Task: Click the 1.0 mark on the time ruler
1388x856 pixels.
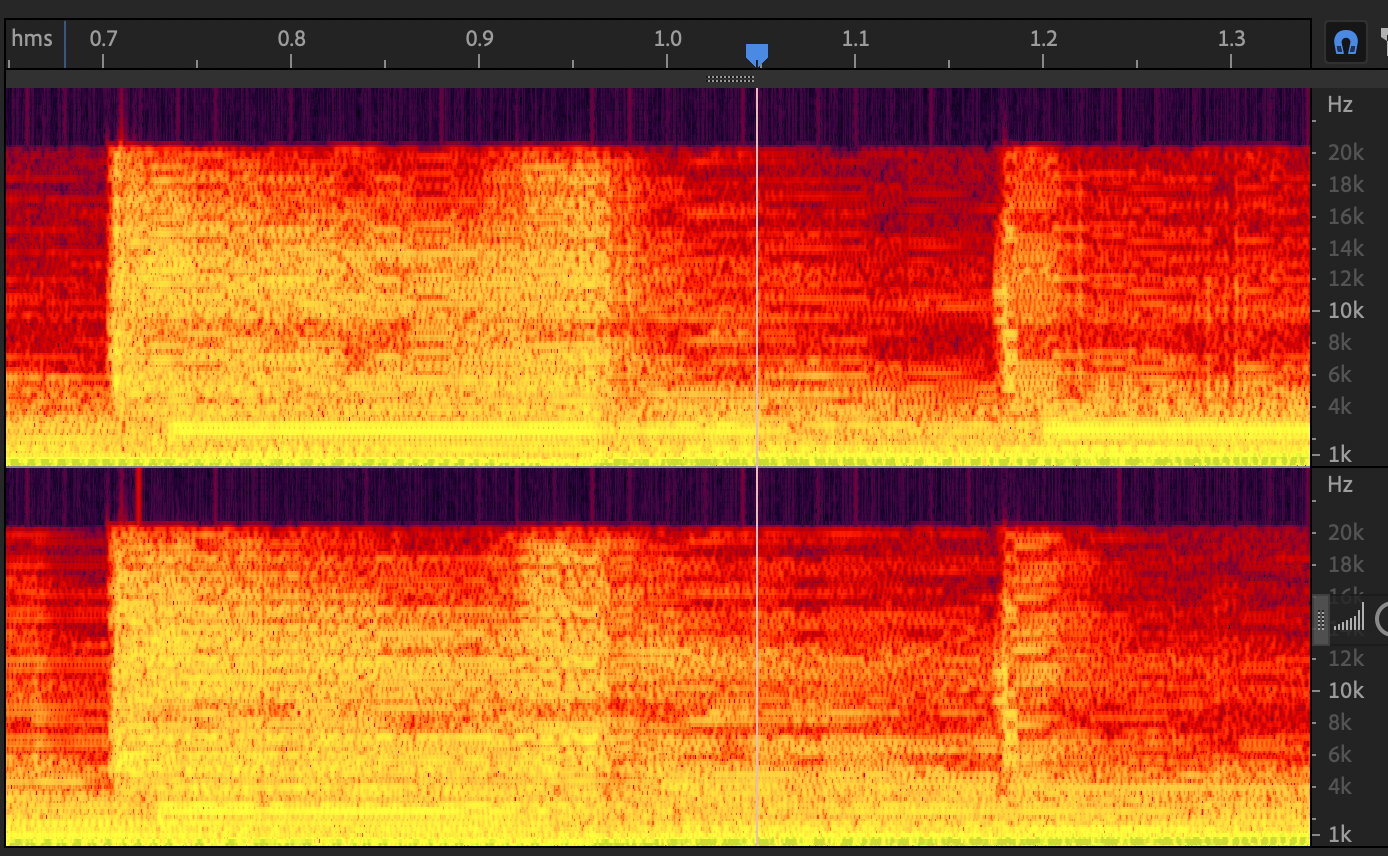Action: click(x=667, y=39)
